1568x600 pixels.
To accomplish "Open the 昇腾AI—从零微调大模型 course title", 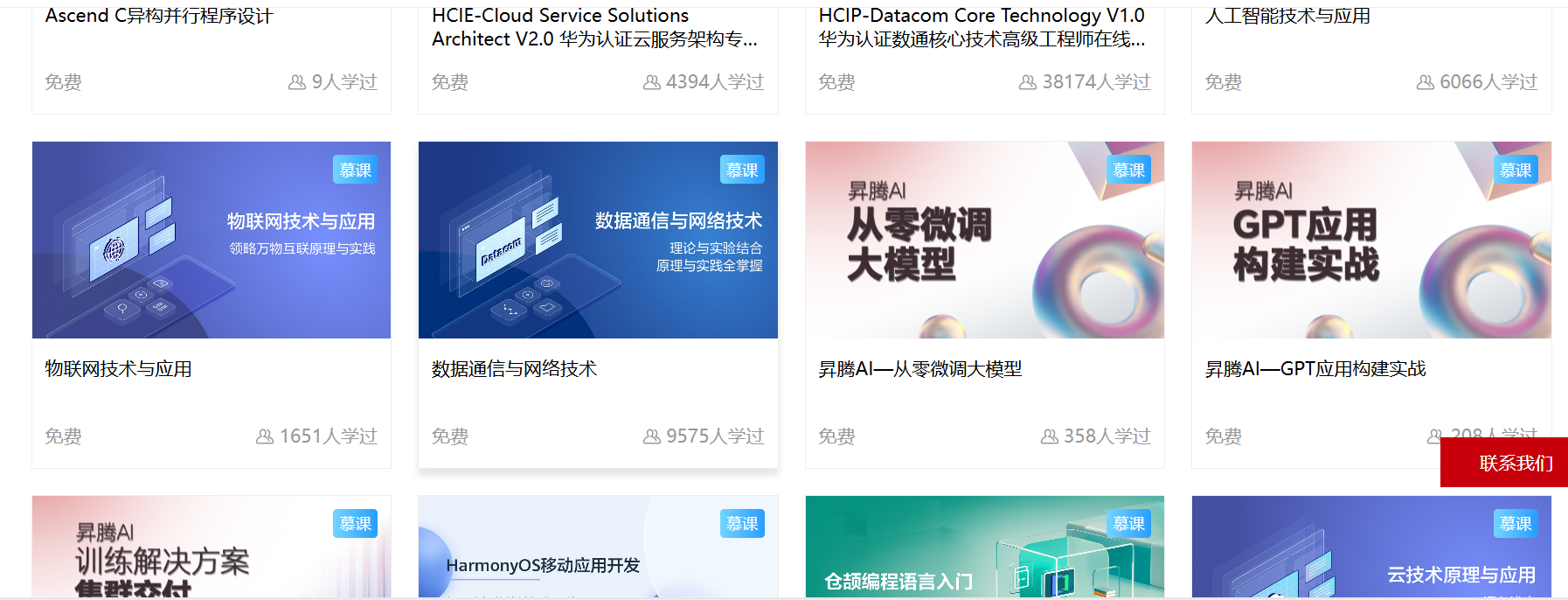I will (920, 369).
